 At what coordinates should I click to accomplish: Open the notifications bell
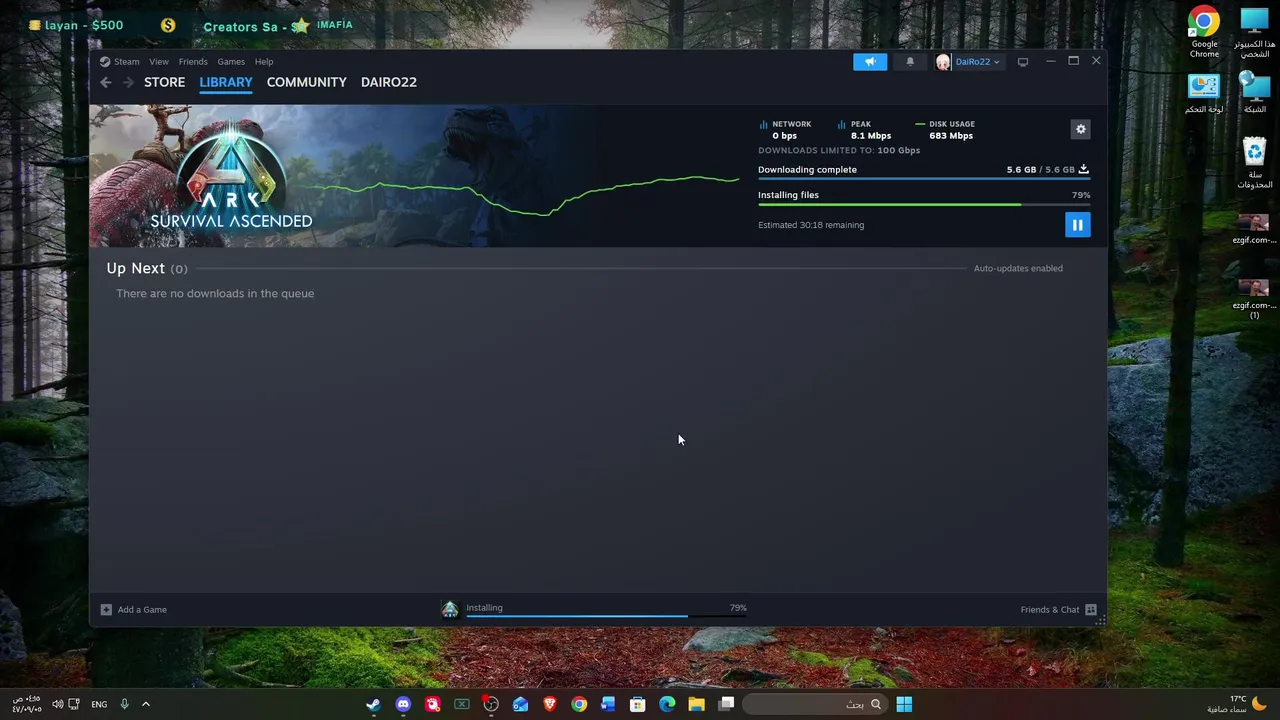pos(910,62)
